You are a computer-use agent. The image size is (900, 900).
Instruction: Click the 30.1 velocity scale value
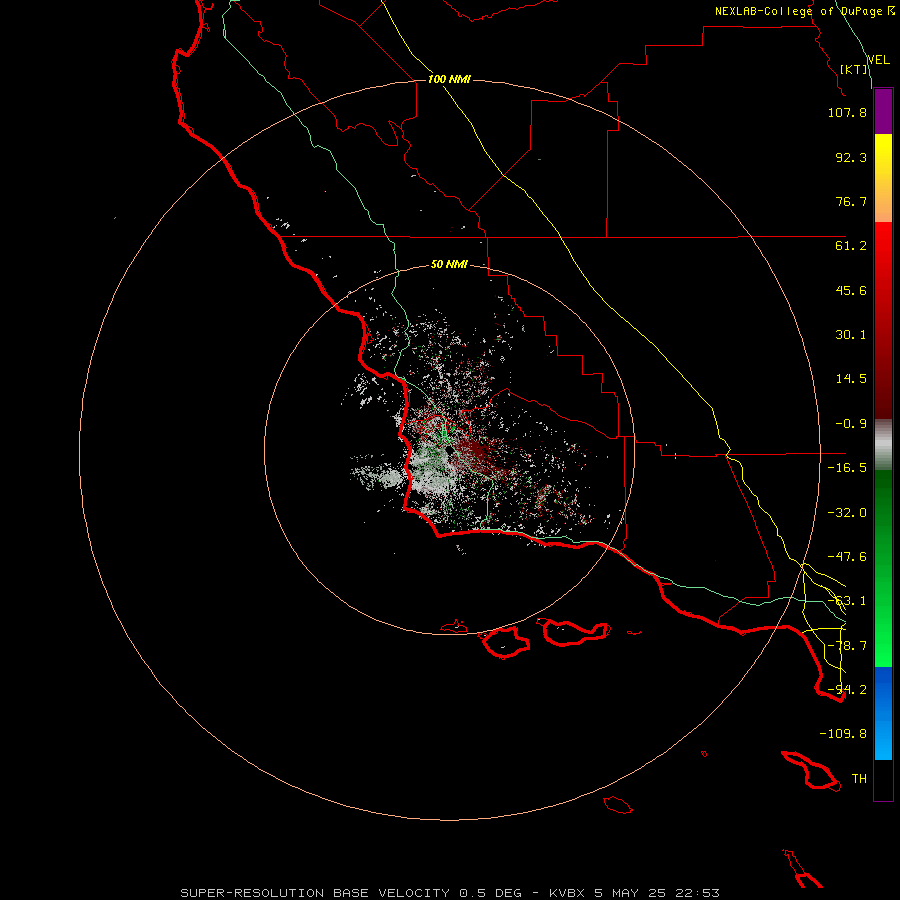click(851, 335)
